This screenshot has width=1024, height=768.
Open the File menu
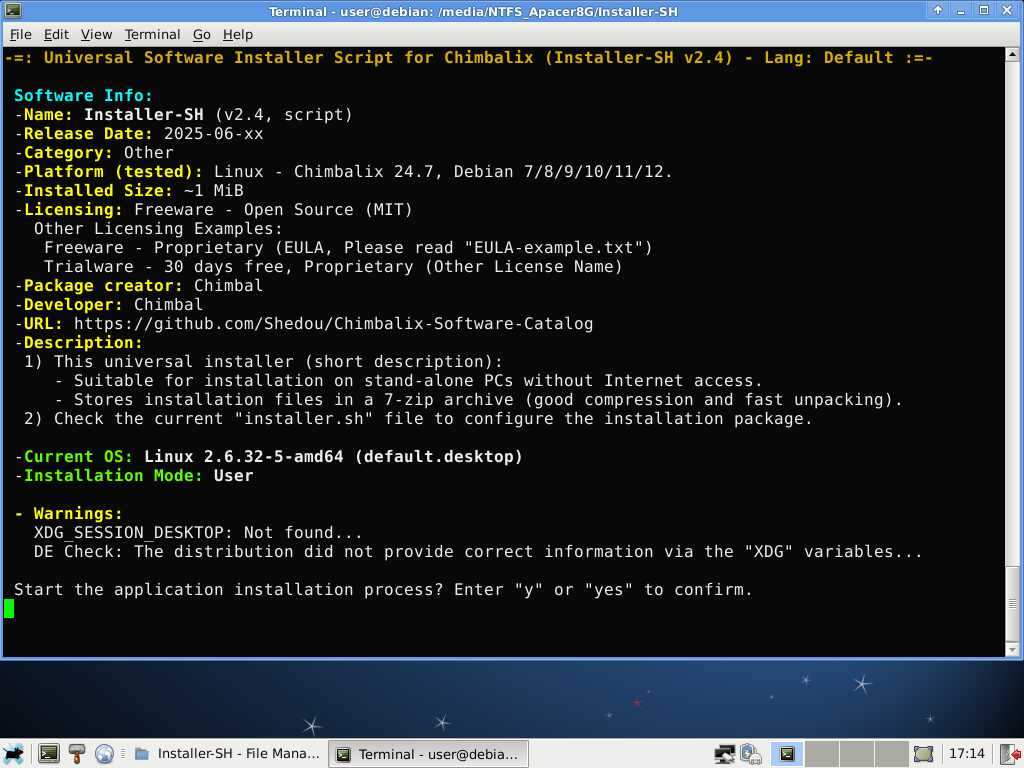[x=20, y=35]
